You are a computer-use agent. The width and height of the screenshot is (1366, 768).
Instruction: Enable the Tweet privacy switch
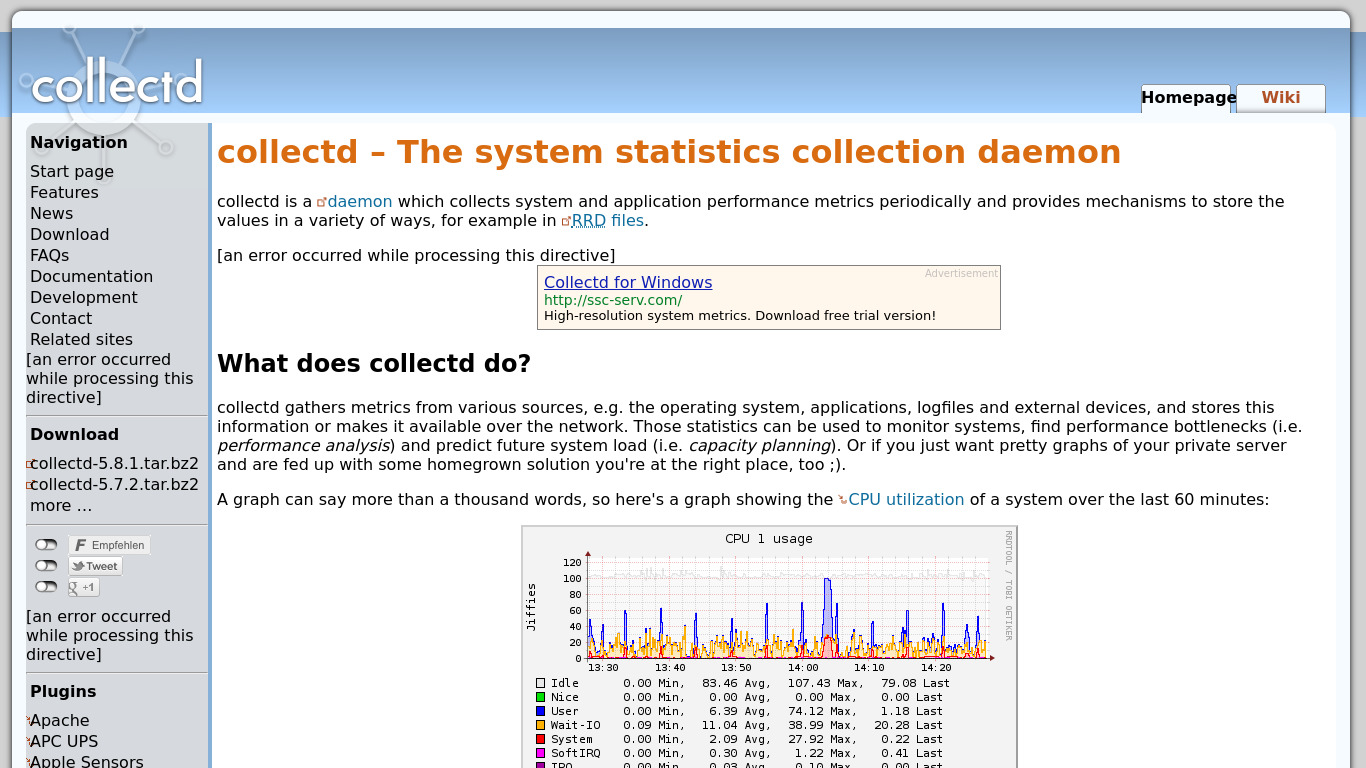point(46,566)
